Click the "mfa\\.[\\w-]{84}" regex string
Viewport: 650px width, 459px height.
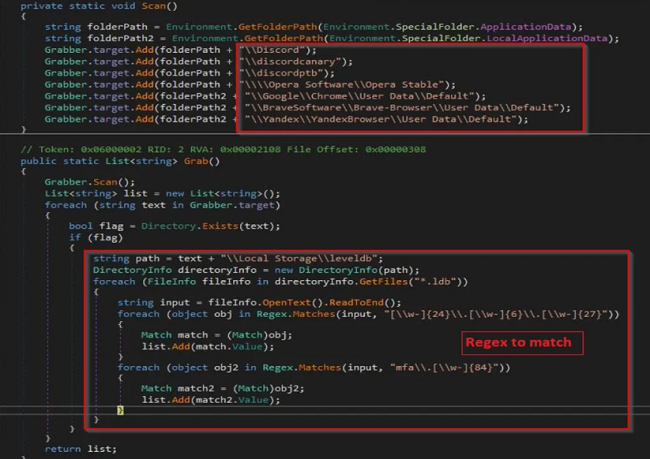coord(444,368)
